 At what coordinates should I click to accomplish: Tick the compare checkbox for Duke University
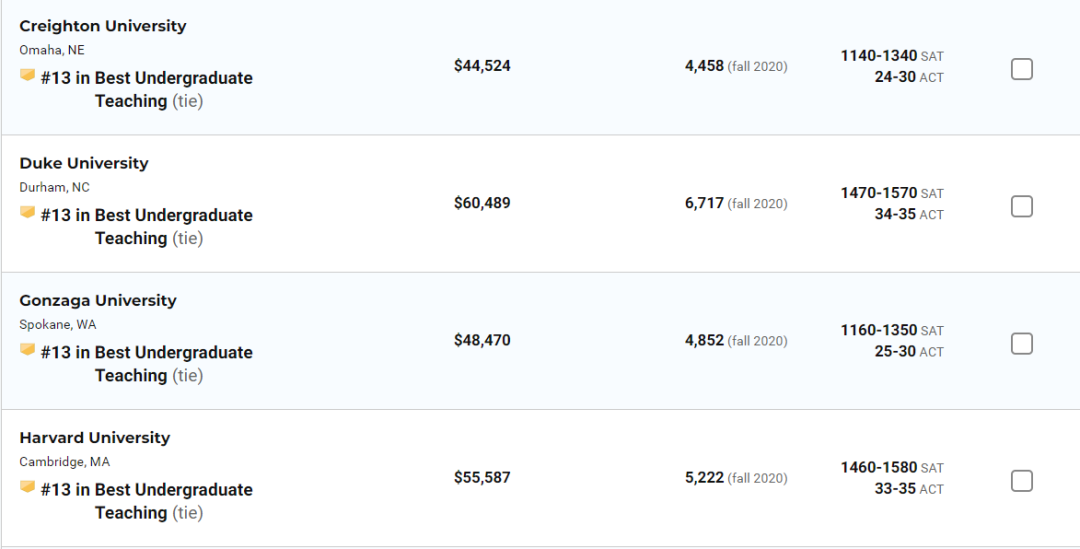(x=1021, y=206)
